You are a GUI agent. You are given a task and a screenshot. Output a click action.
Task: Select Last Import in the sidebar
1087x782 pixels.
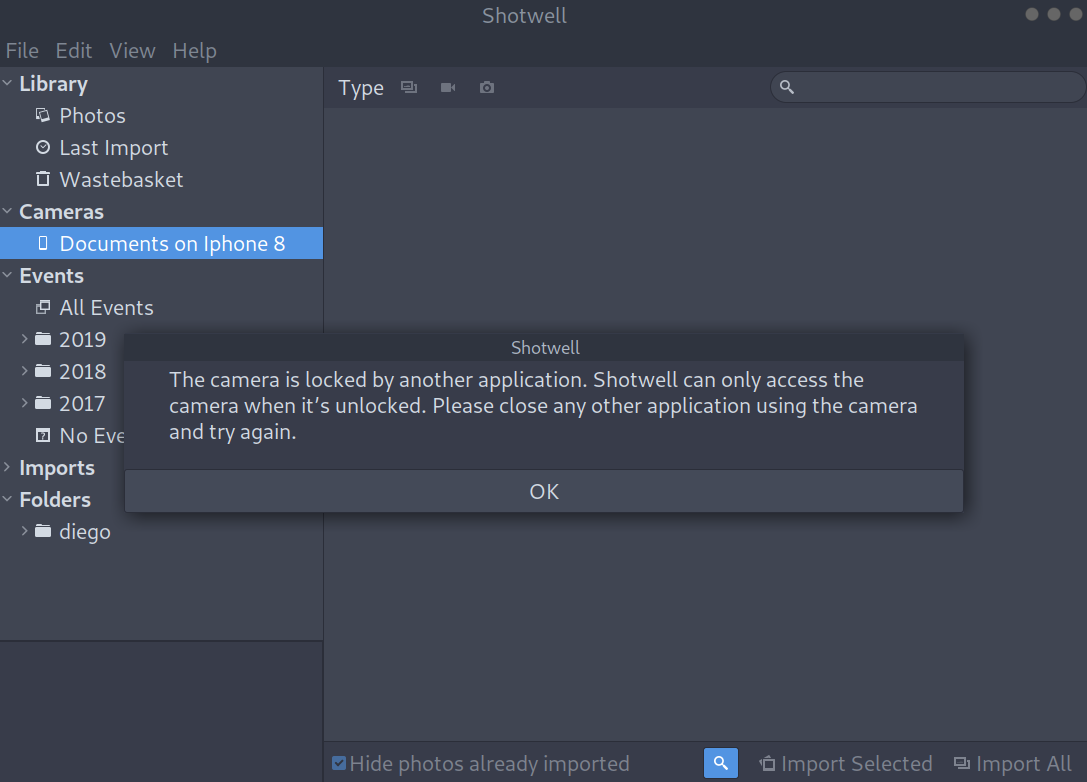coord(114,147)
